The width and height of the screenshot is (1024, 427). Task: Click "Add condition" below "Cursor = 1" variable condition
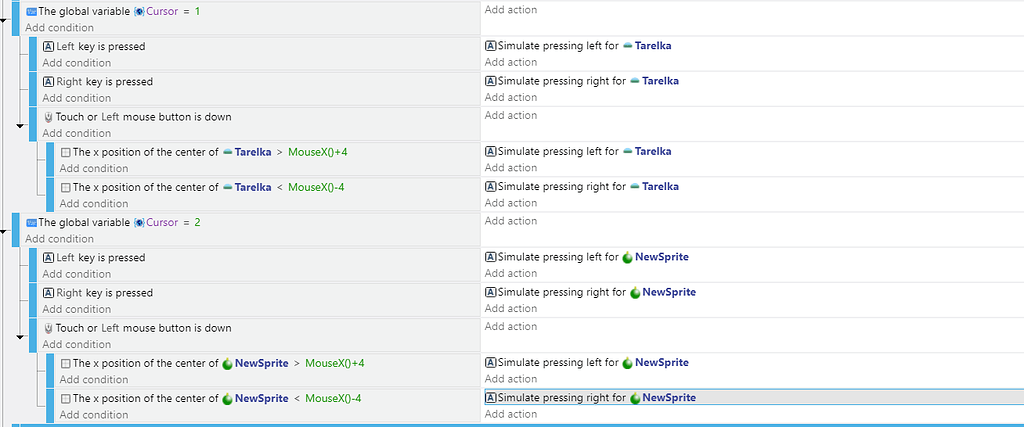coord(59,28)
